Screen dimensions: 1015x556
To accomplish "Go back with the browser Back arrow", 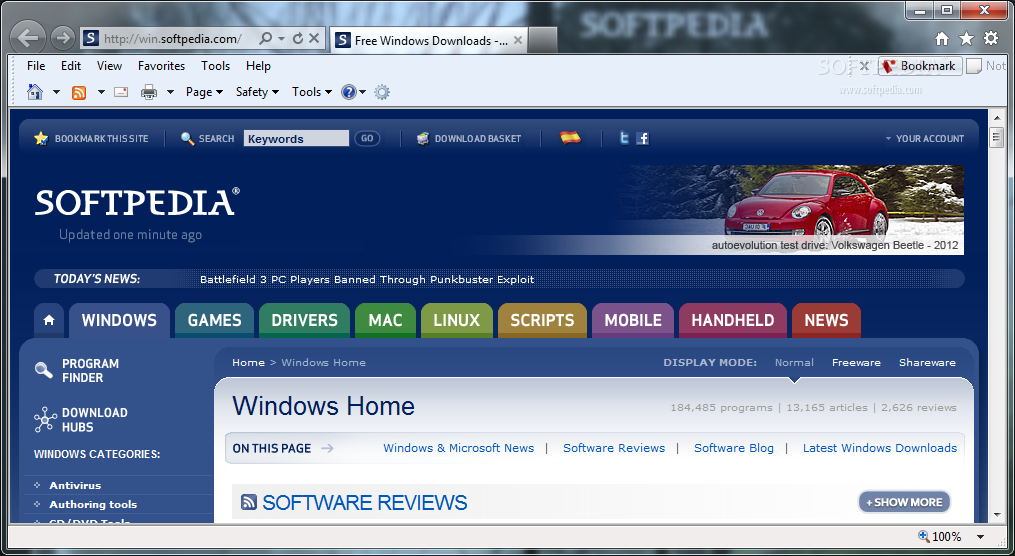I will pyautogui.click(x=28, y=38).
